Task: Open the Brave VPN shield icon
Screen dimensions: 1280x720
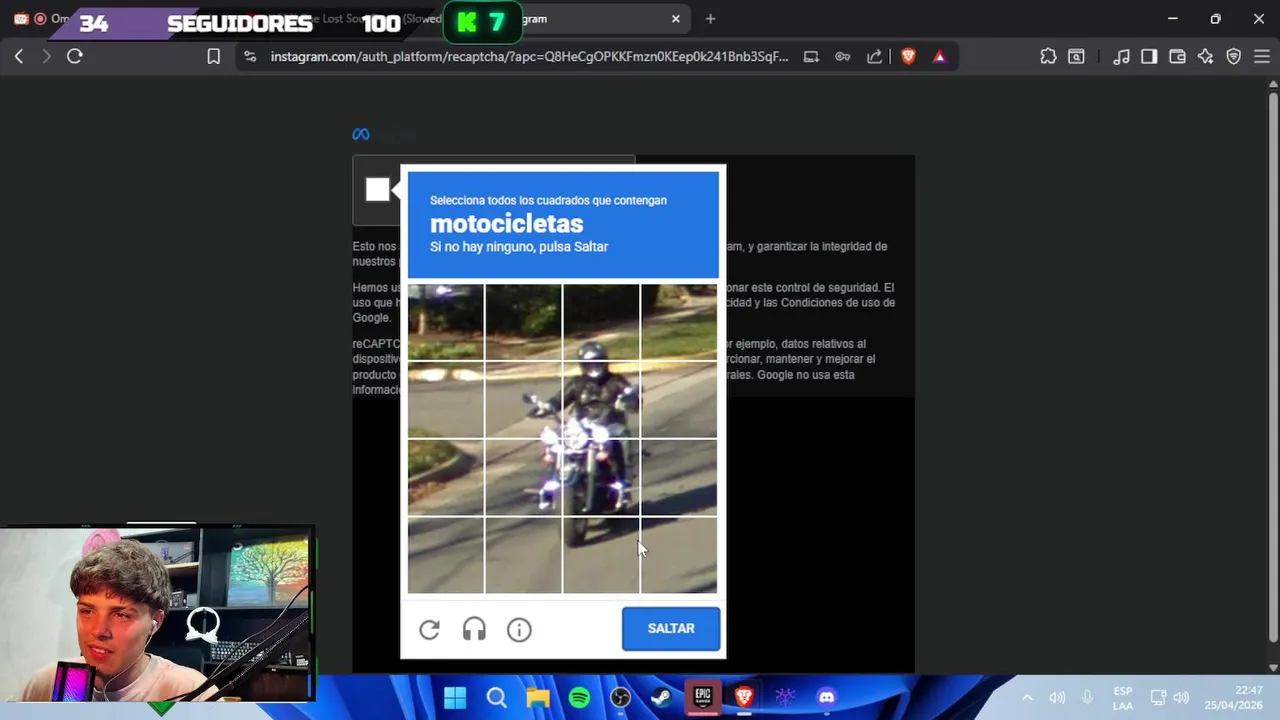Action: [1233, 57]
